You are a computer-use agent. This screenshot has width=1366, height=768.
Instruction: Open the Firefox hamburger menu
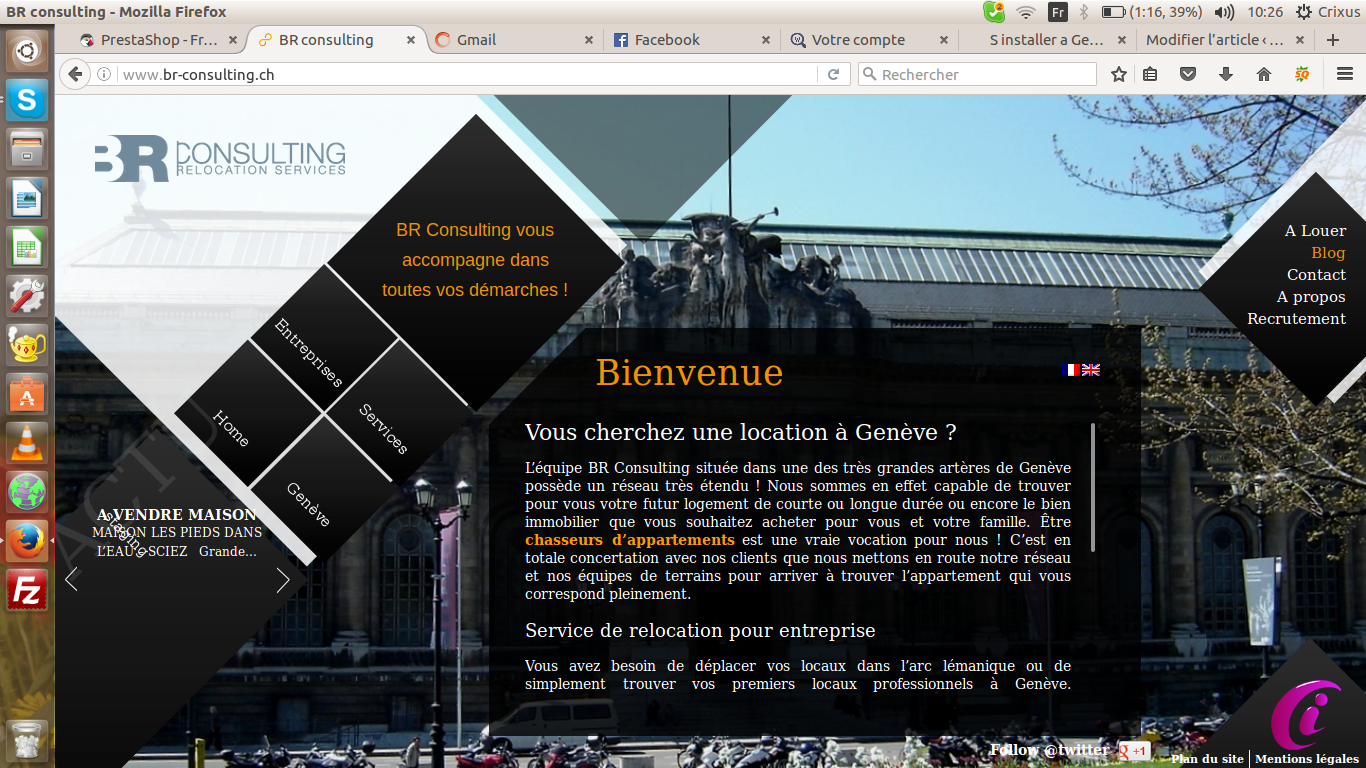pos(1344,74)
